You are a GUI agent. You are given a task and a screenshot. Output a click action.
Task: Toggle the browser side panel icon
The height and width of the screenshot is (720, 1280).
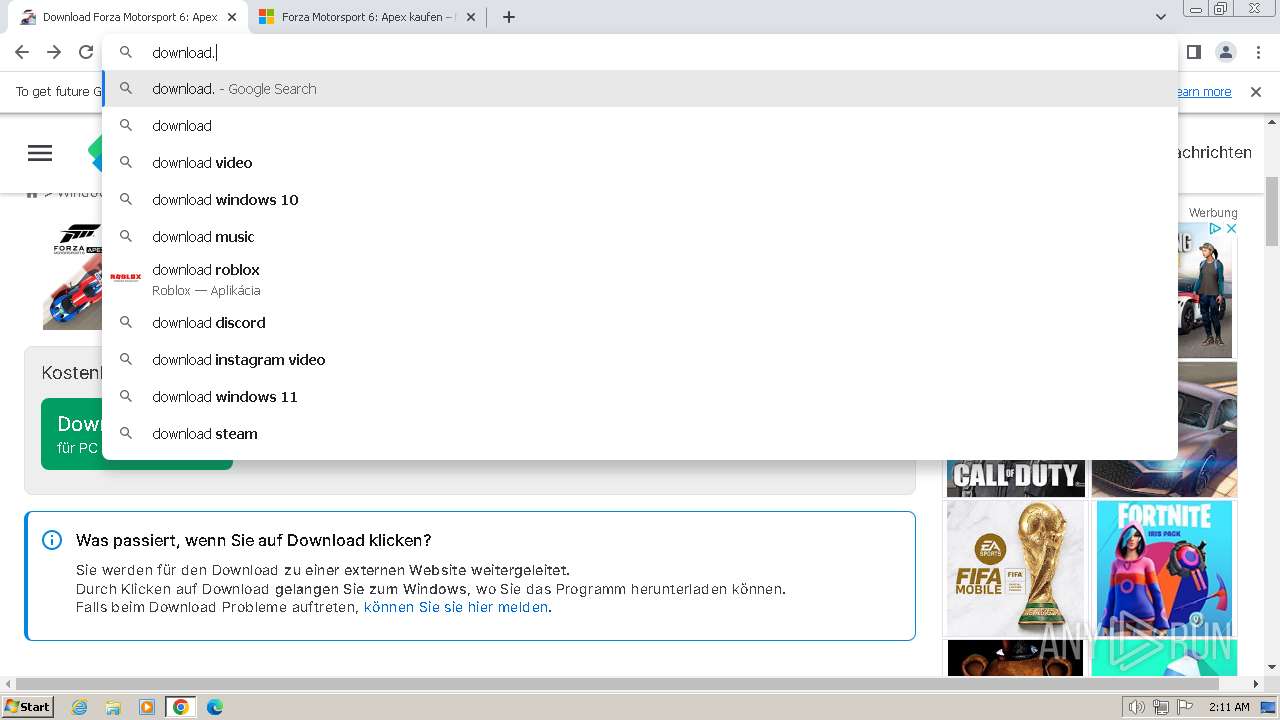click(1193, 52)
